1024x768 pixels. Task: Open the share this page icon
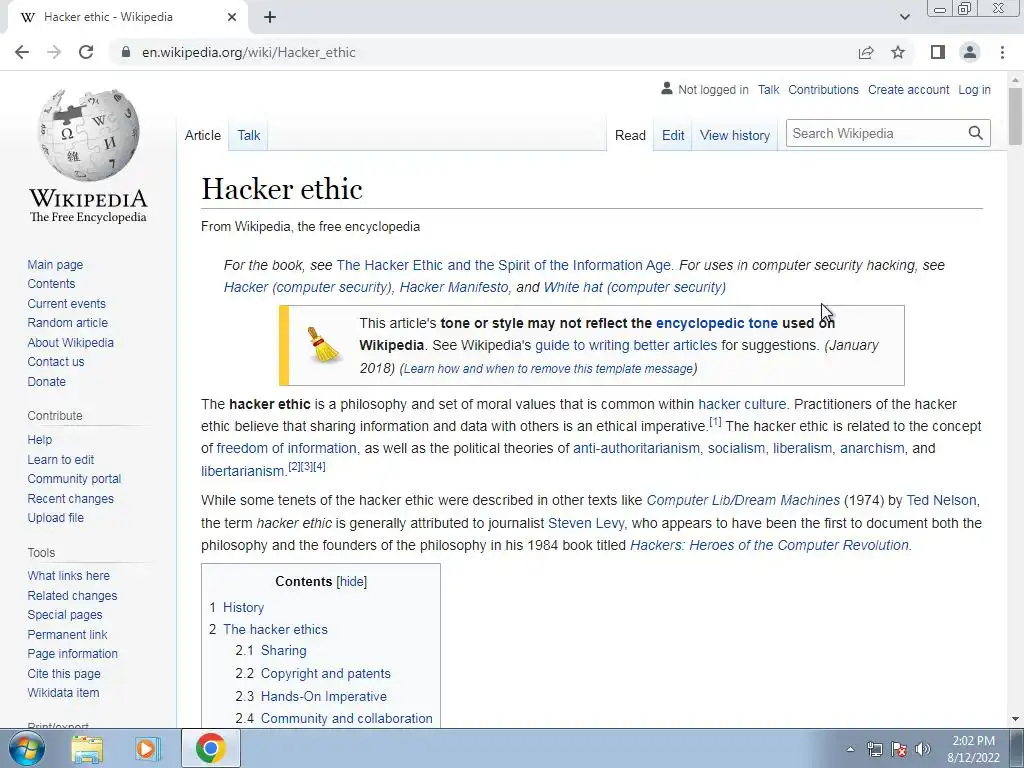coord(866,52)
